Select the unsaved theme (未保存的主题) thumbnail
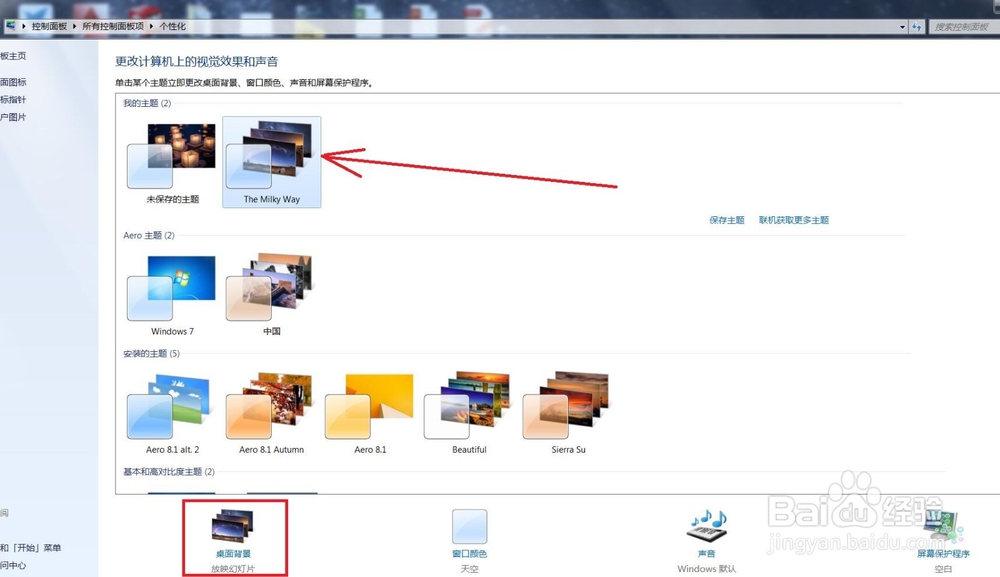This screenshot has width=1000, height=577. click(x=172, y=163)
